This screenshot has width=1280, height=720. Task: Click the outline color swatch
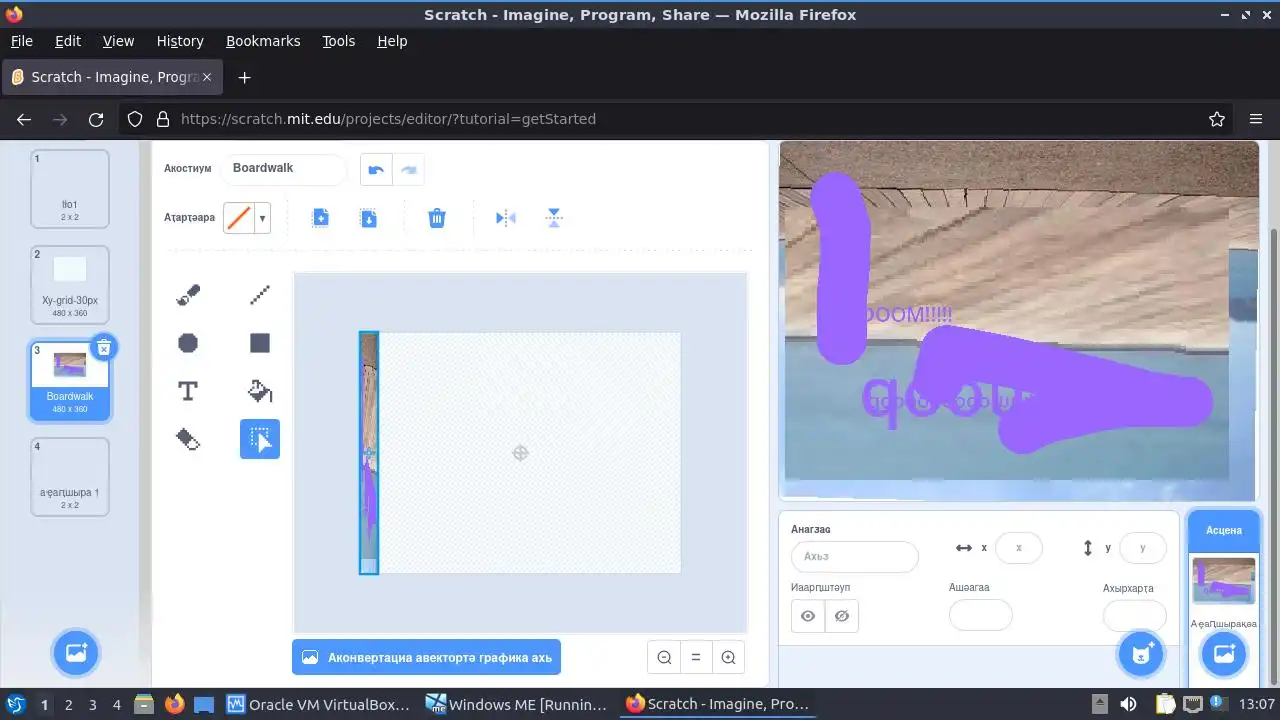(238, 218)
